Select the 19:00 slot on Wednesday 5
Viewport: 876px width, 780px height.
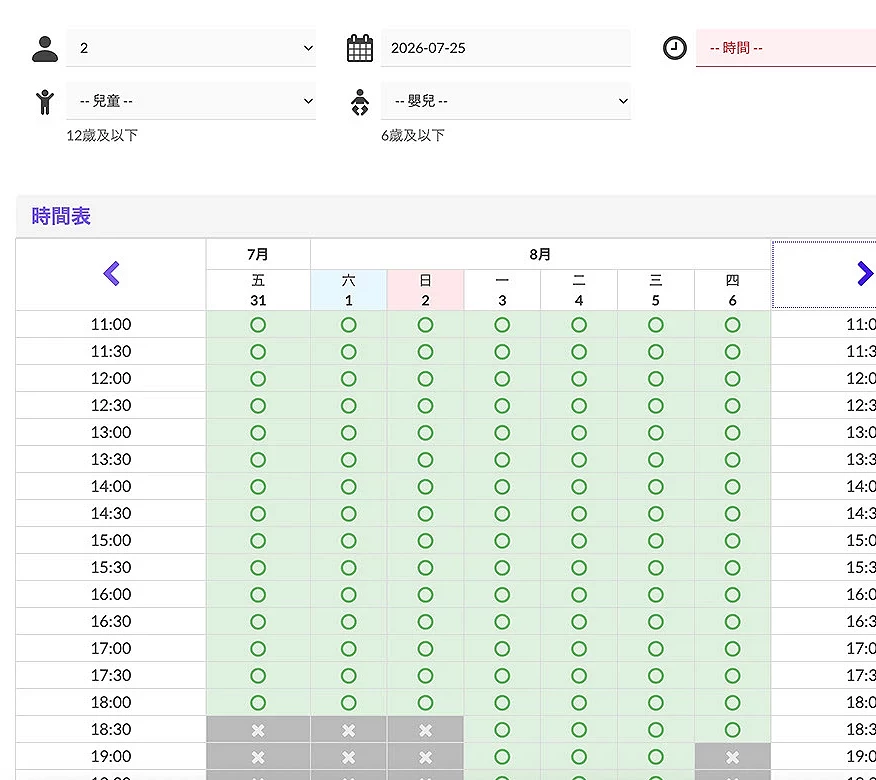pyautogui.click(x=656, y=757)
